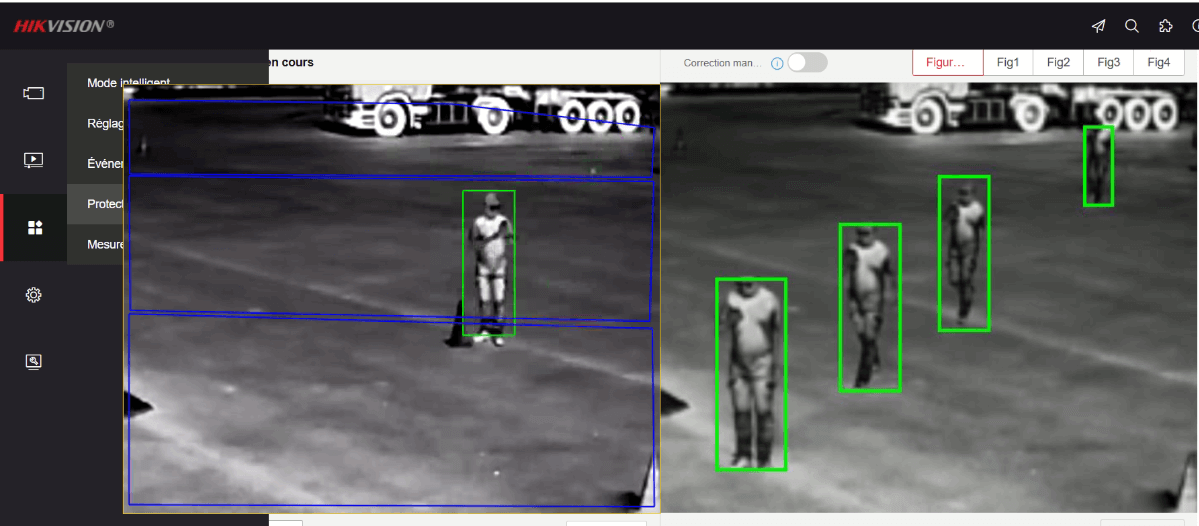Click the paper plane icon in header
This screenshot has width=1199, height=526.
pyautogui.click(x=1098, y=26)
